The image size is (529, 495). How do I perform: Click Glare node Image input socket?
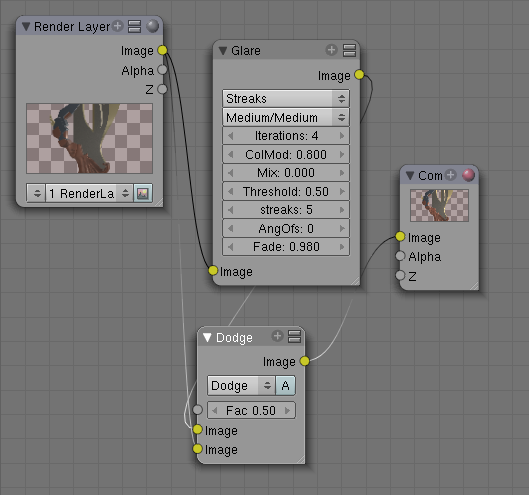(213, 270)
